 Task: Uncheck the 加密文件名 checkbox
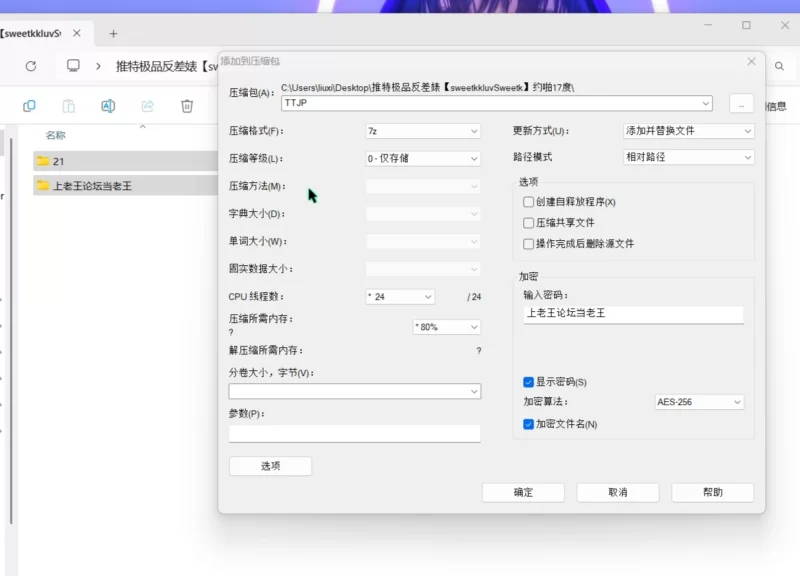pyautogui.click(x=529, y=424)
